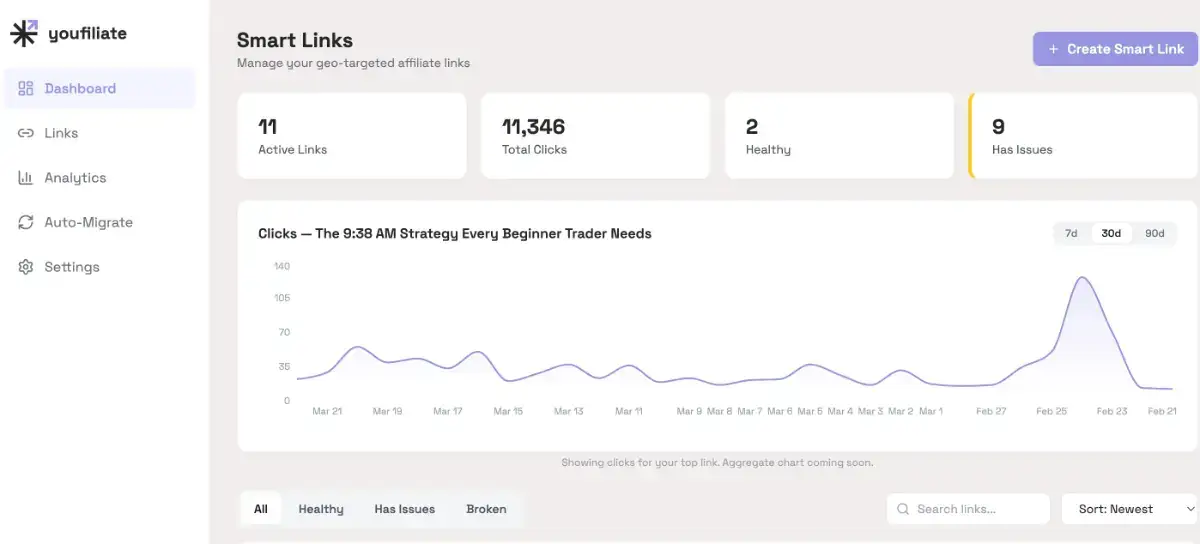
Task: Select the 30d chart range
Action: click(x=1111, y=233)
